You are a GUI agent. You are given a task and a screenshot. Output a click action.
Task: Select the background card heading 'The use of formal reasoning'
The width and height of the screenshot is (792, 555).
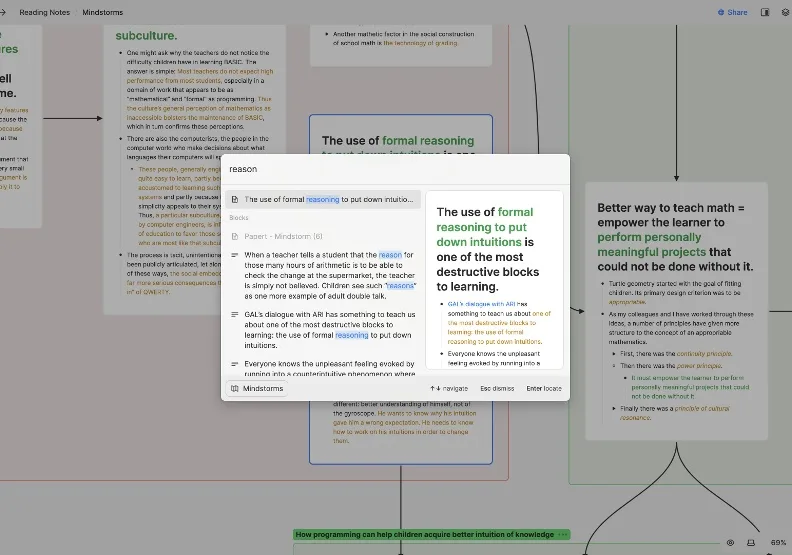398,141
